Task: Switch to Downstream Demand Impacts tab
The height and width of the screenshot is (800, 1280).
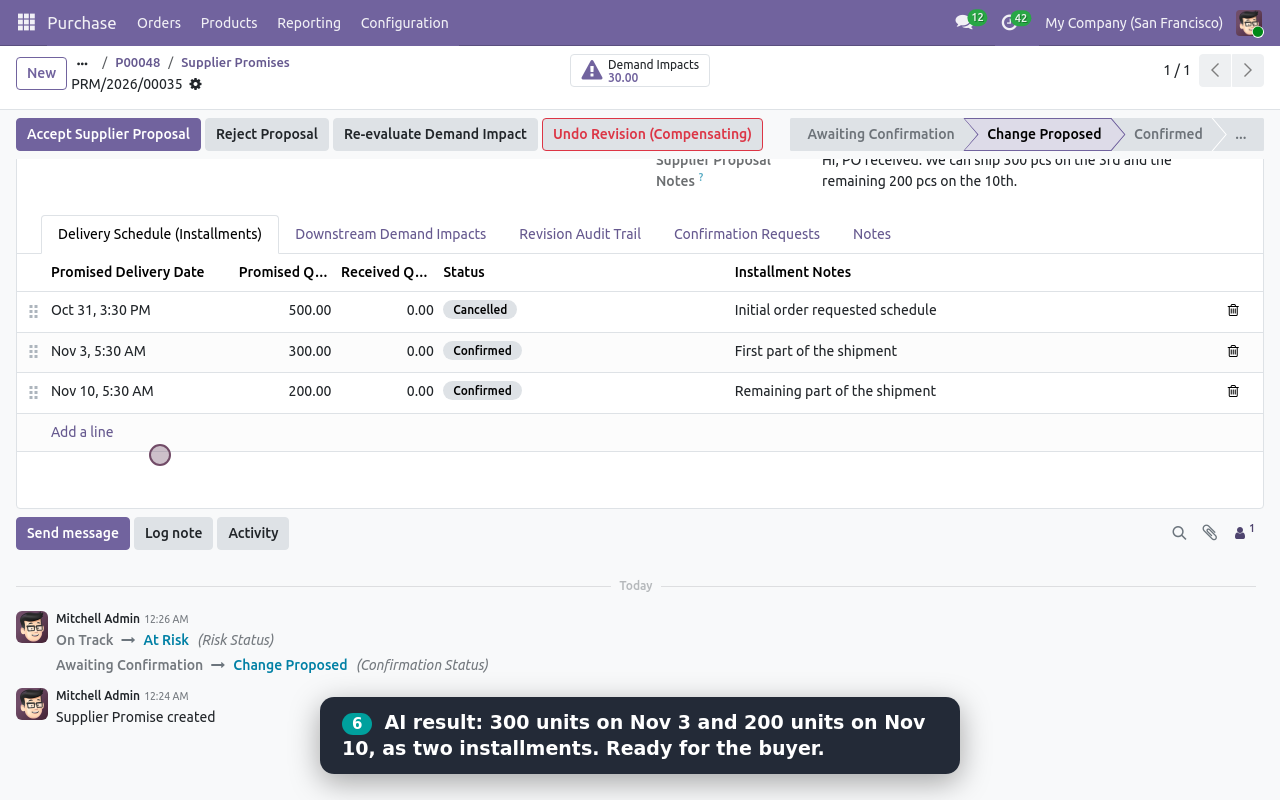Action: coord(391,234)
